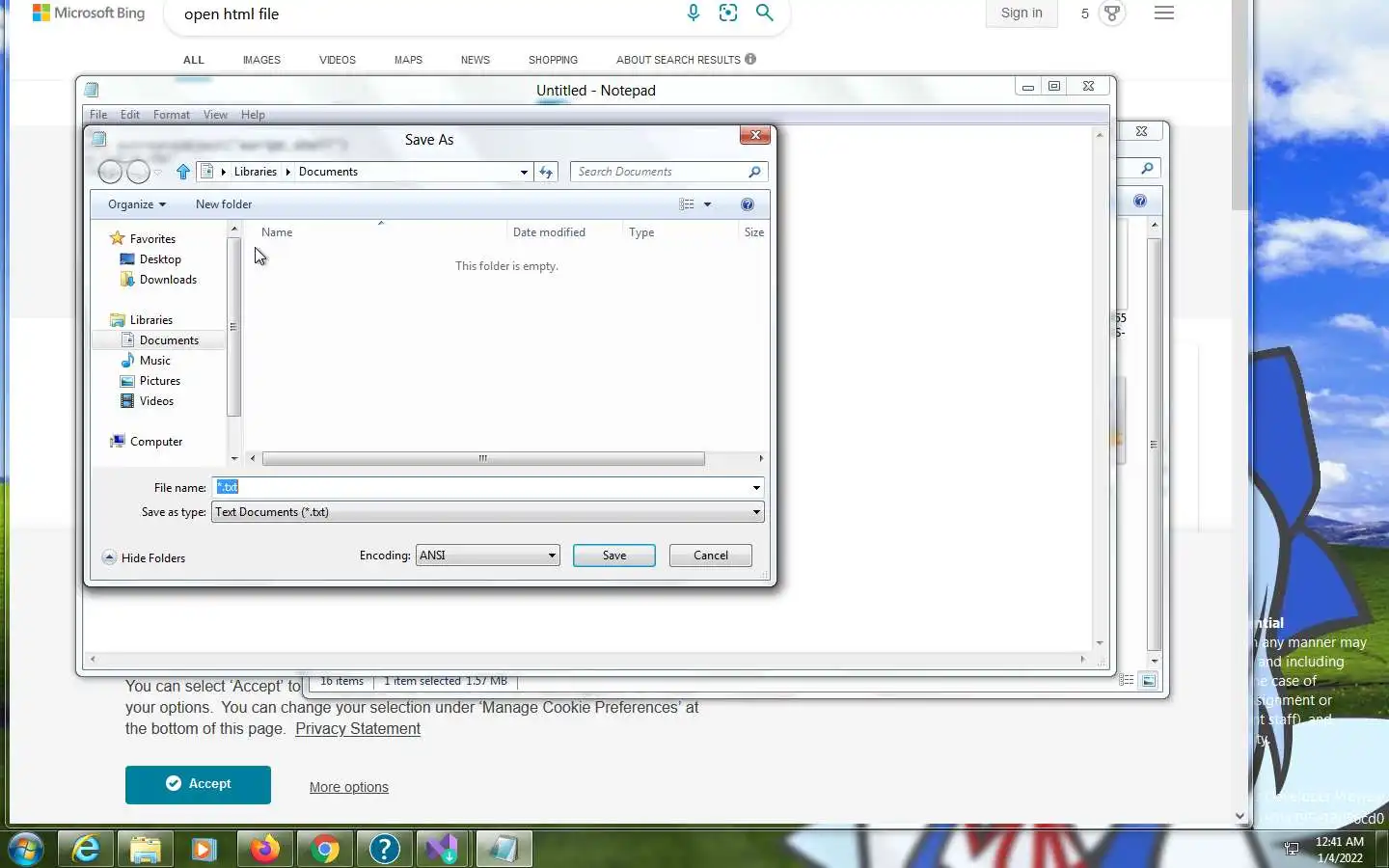Viewport: 1389px width, 868px height.
Task: Open the Privacy Statement link
Action: 358,729
